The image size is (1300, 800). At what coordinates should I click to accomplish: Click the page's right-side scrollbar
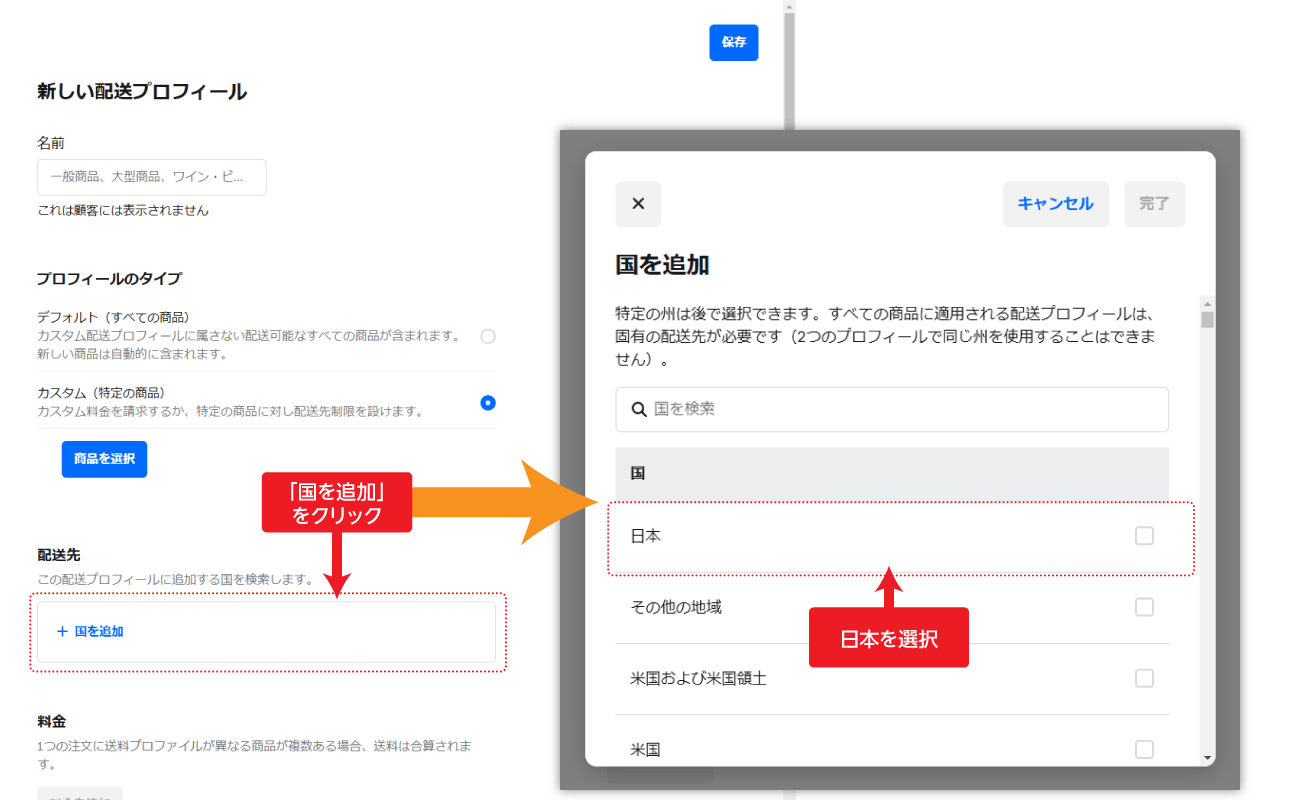790,60
